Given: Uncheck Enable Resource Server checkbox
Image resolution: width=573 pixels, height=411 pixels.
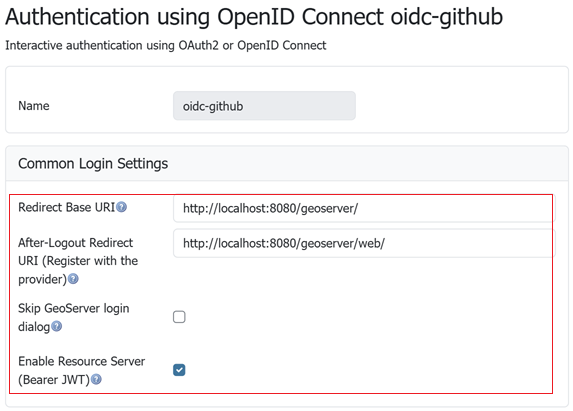Looking at the screenshot, I should coord(179,370).
